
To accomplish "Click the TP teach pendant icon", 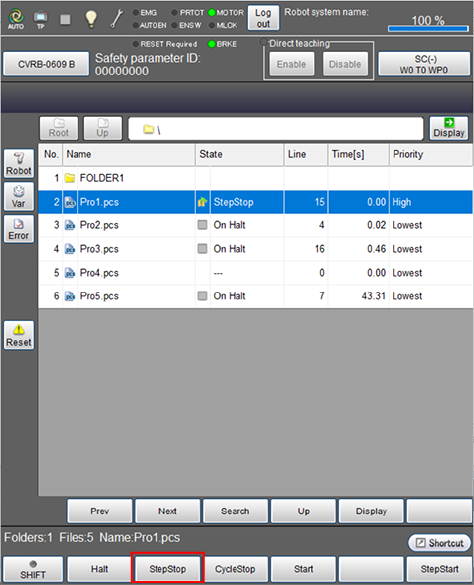I will [40, 19].
